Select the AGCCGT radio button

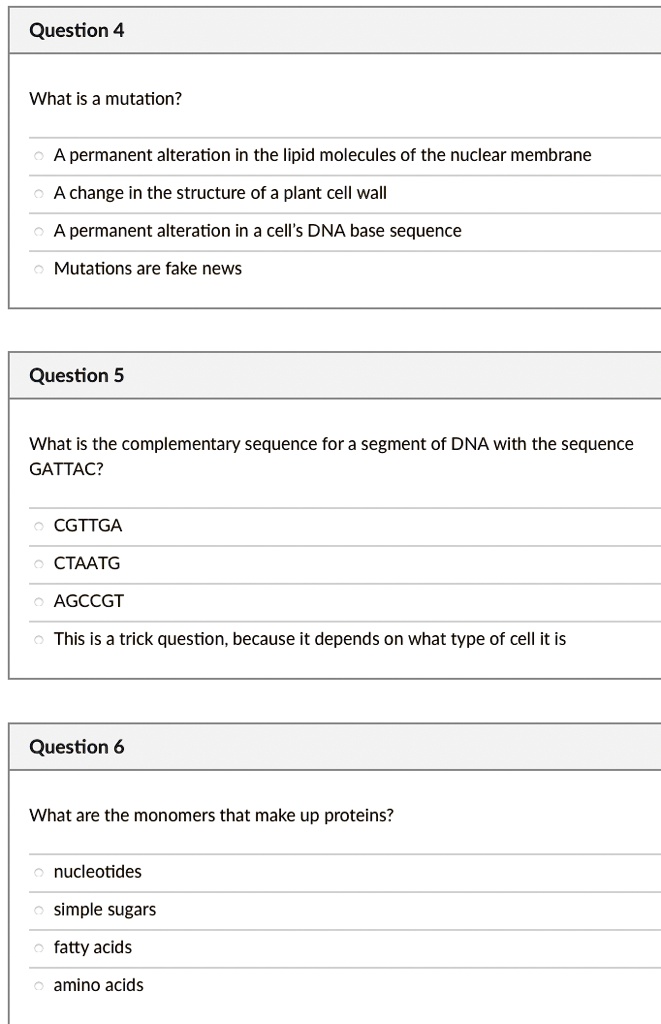pos(38,601)
